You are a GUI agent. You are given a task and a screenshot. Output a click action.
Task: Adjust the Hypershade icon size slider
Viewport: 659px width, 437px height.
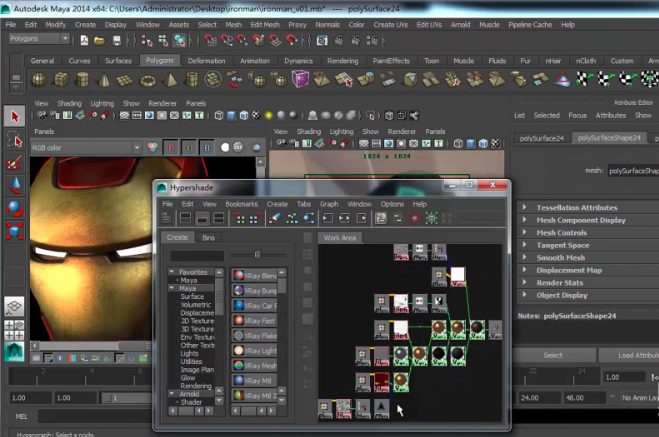258,255
